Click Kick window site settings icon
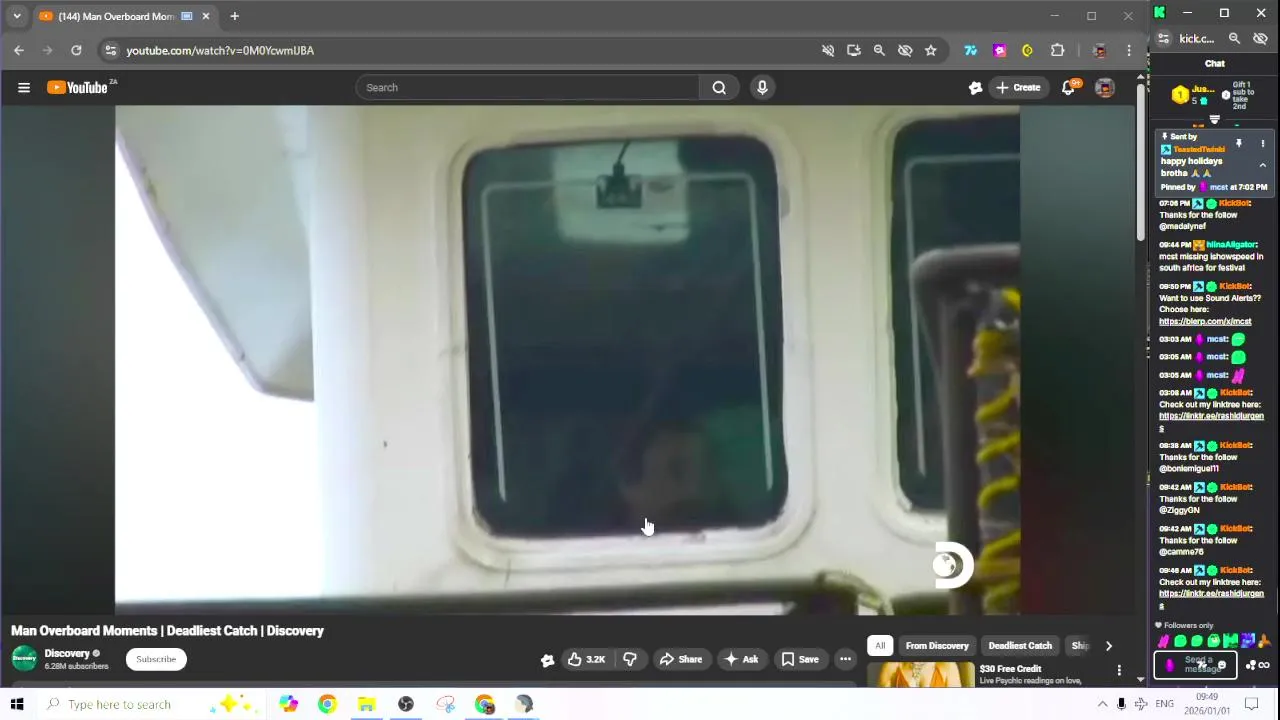 [1163, 38]
